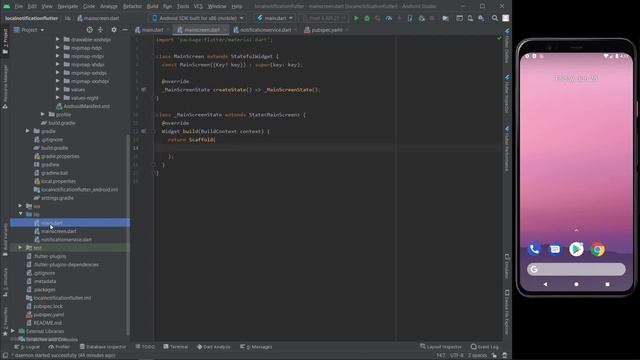Open the Phone app on the emulator
The width and height of the screenshot is (640, 360).
[x=534, y=249]
